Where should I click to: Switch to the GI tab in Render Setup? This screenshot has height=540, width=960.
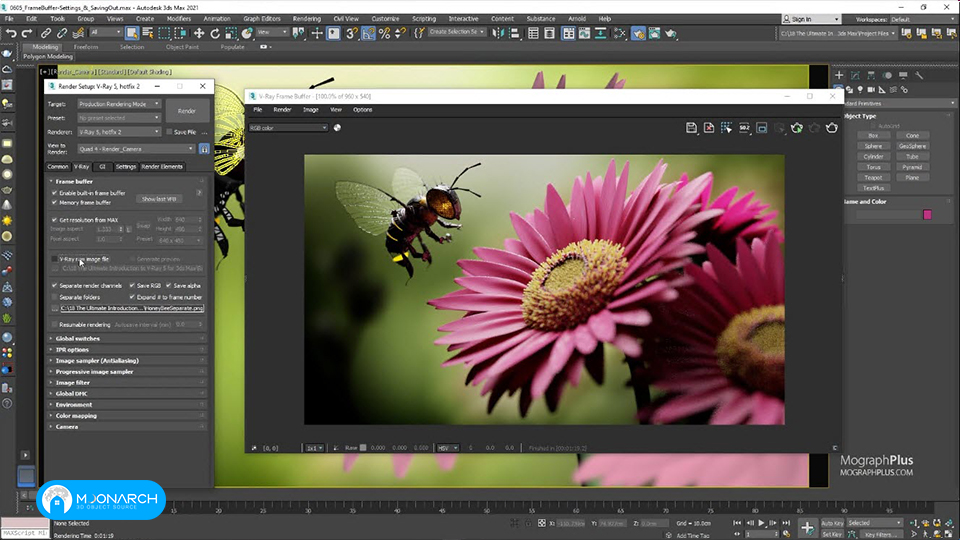102,167
